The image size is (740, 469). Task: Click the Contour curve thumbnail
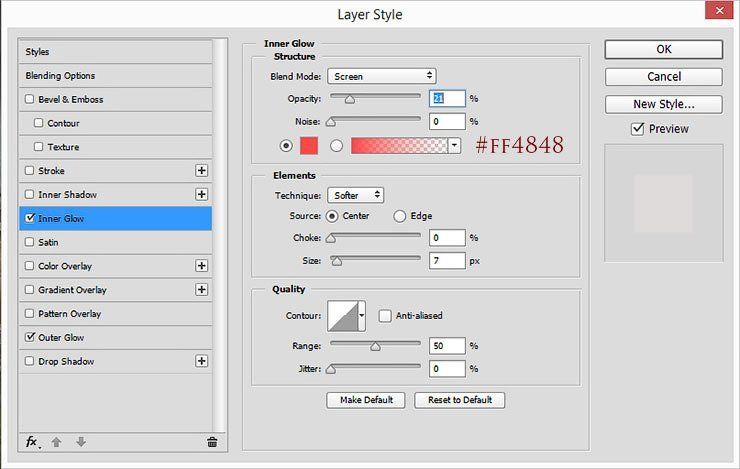pos(343,316)
